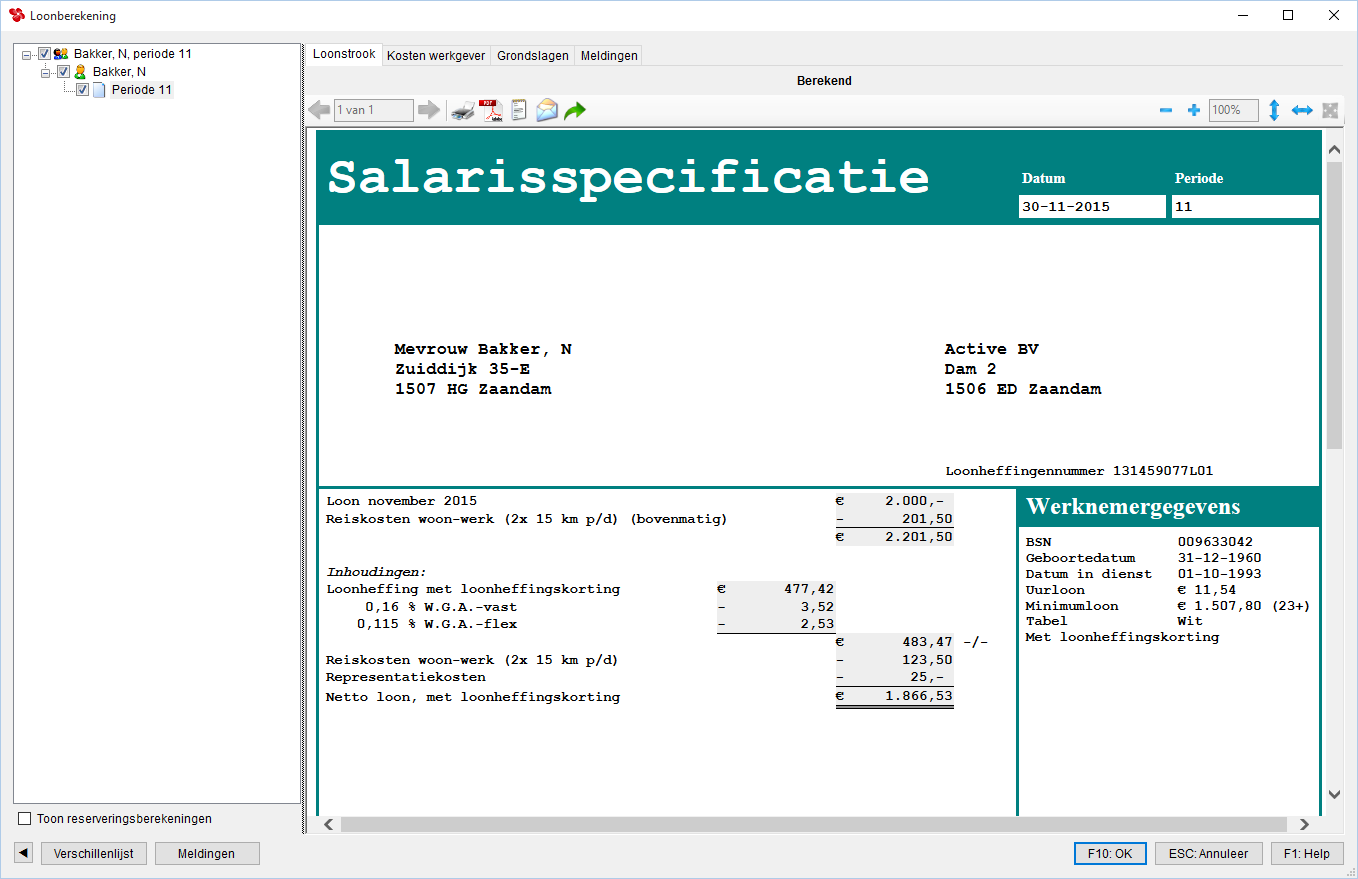Fit page height with vertical arrow
This screenshot has height=879, width=1358.
click(1274, 111)
